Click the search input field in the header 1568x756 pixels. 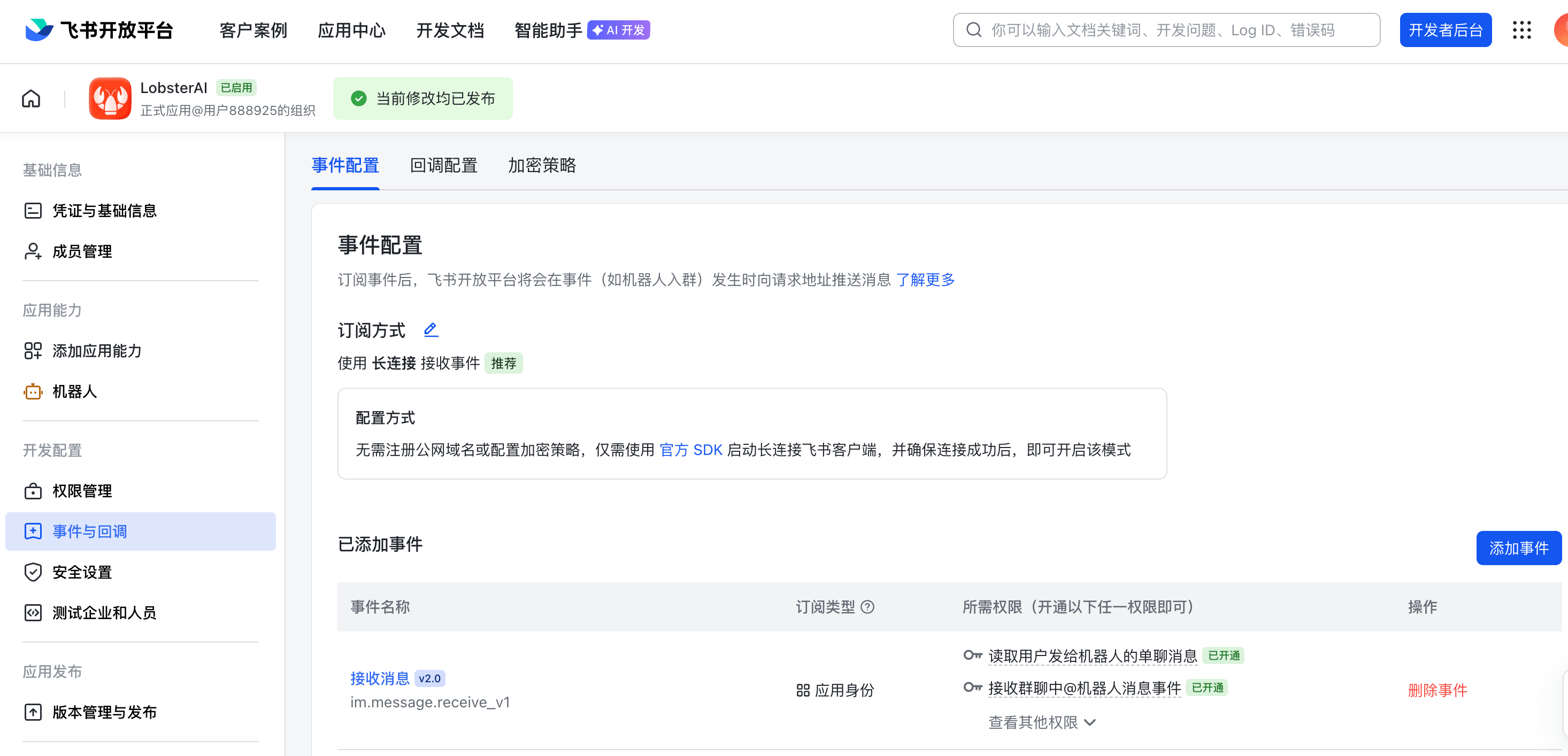click(x=1166, y=30)
